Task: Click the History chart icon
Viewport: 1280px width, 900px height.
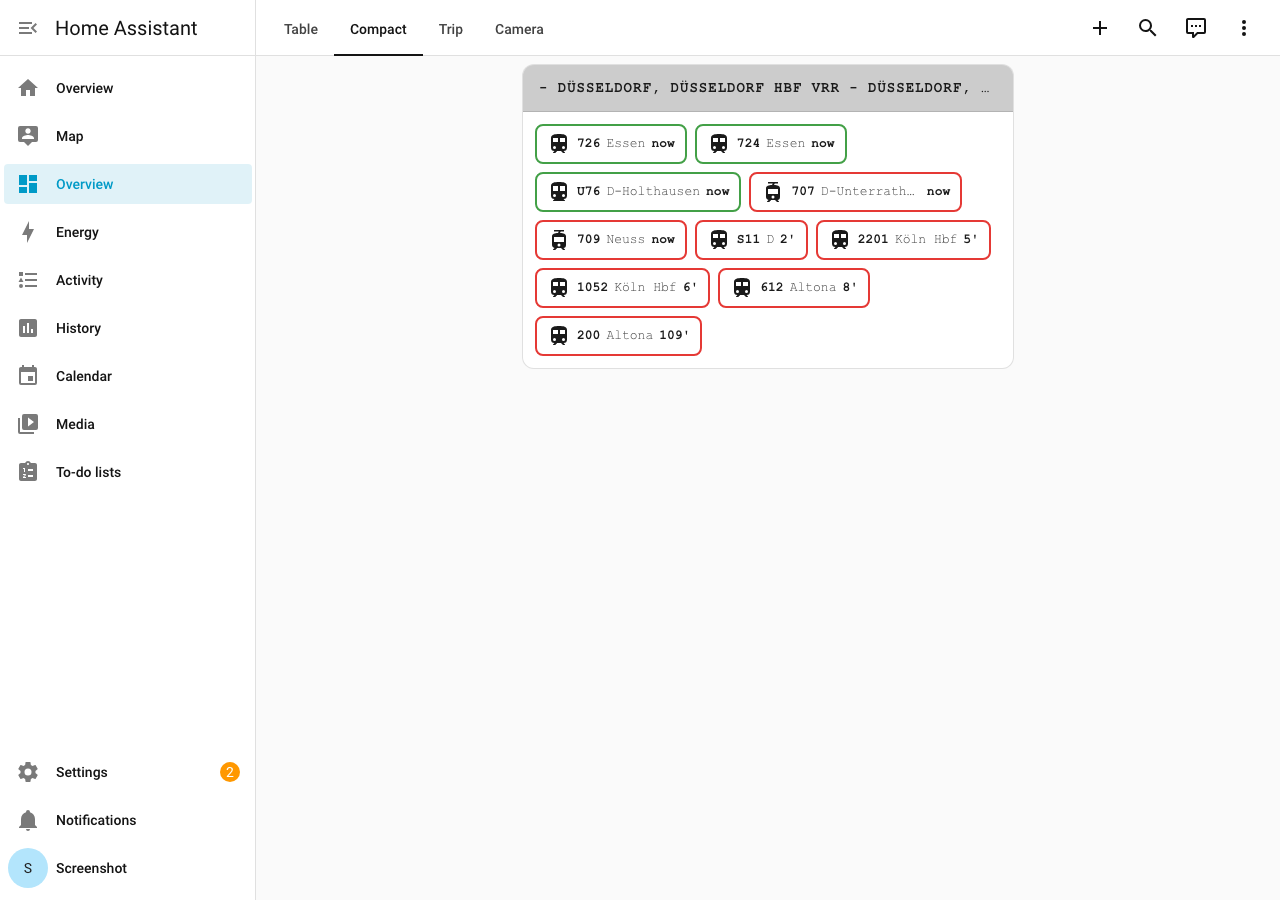Action: (28, 328)
